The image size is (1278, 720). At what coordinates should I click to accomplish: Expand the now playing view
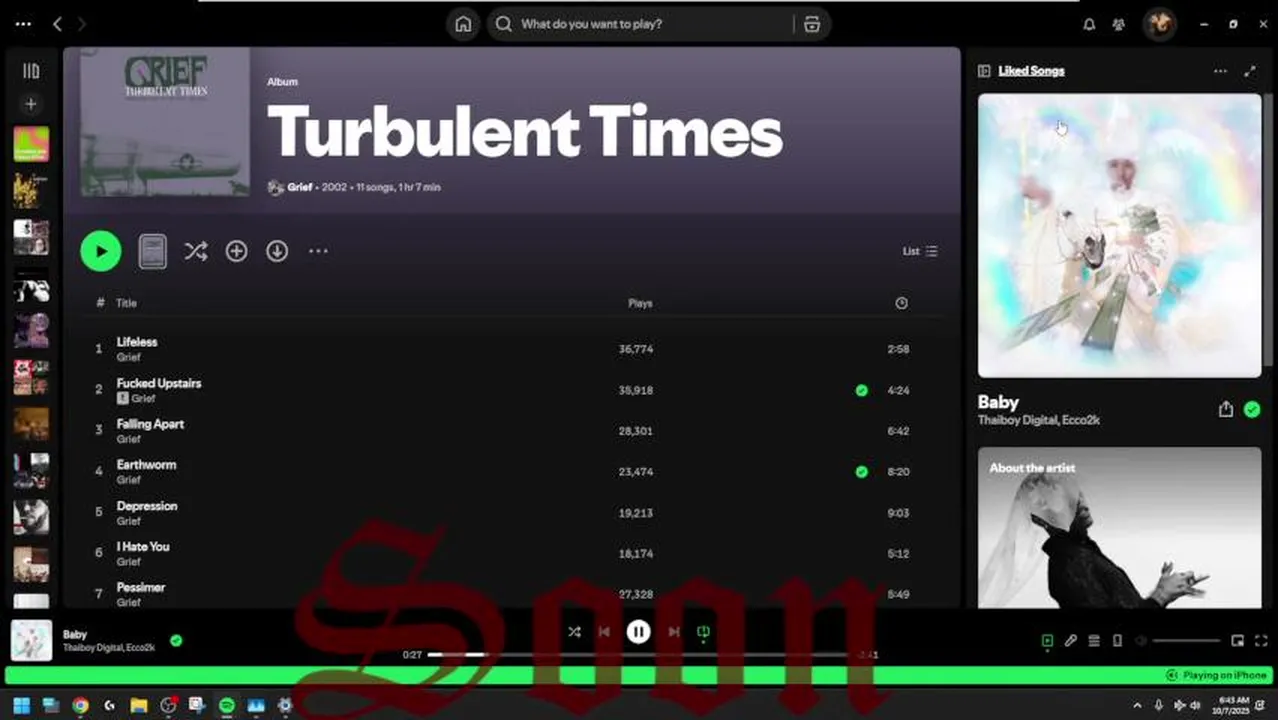(1250, 71)
